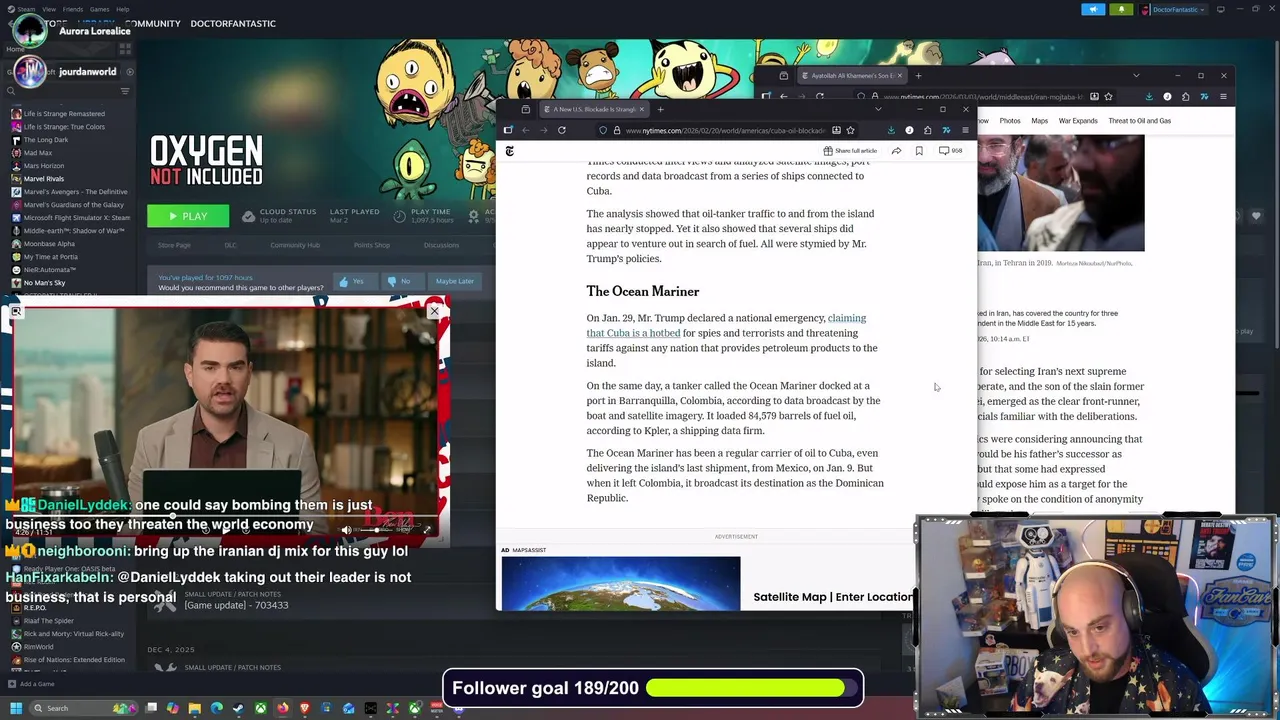1280x720 pixels.
Task: Select The Long Dark in the library list
Action: 45,140
